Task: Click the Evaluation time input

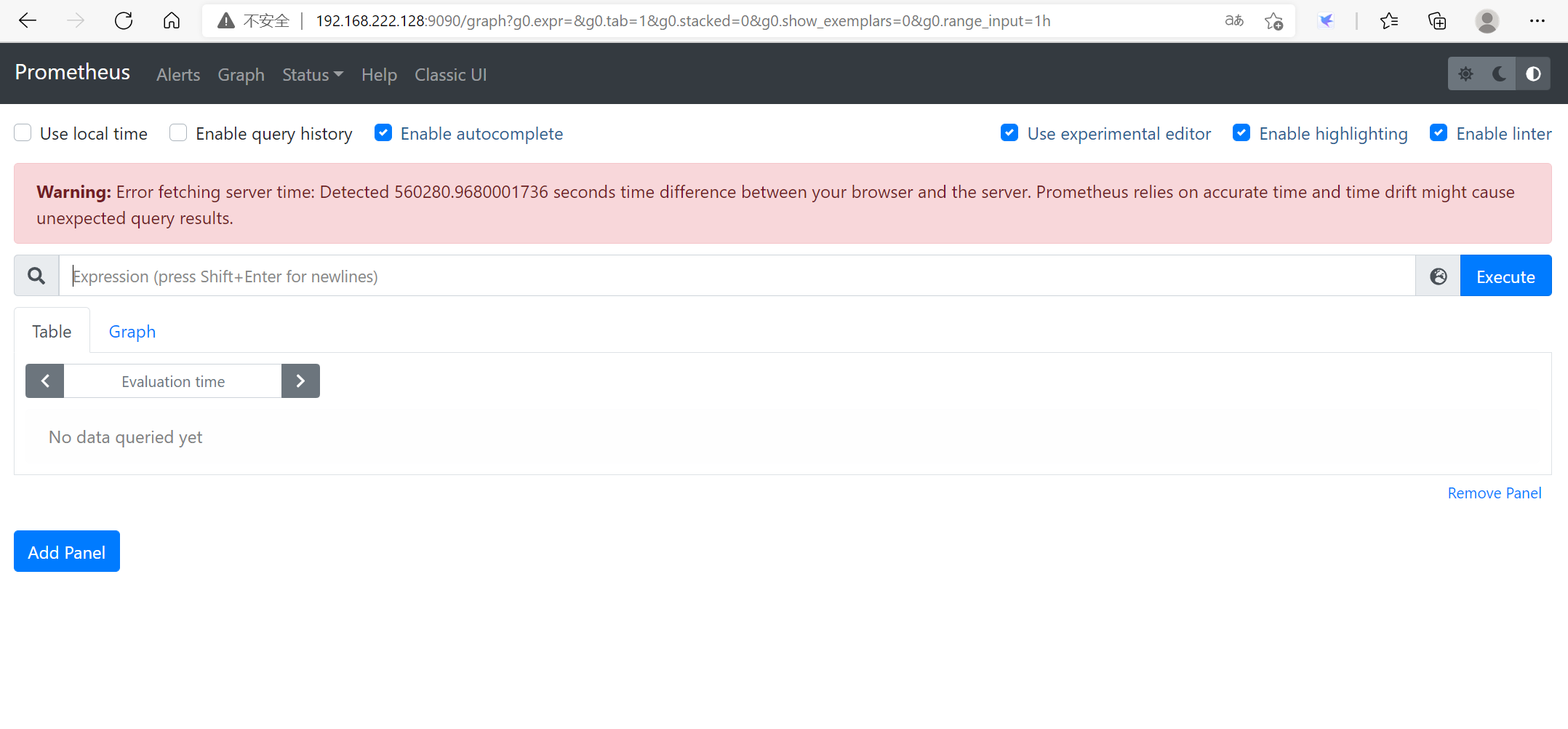Action: (173, 381)
